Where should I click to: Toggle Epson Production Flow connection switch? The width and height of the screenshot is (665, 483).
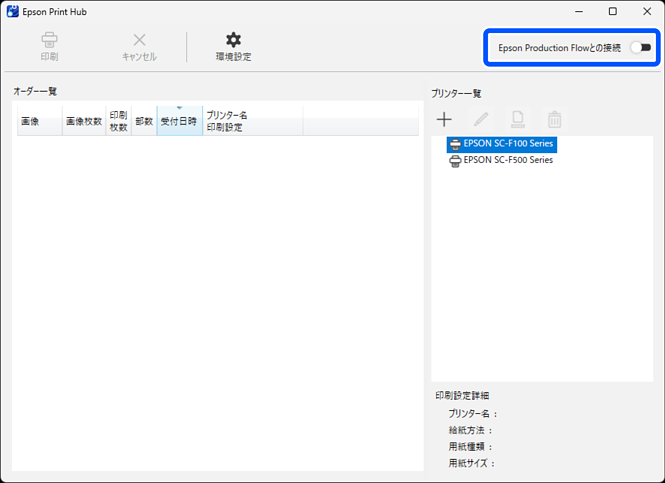click(x=639, y=47)
